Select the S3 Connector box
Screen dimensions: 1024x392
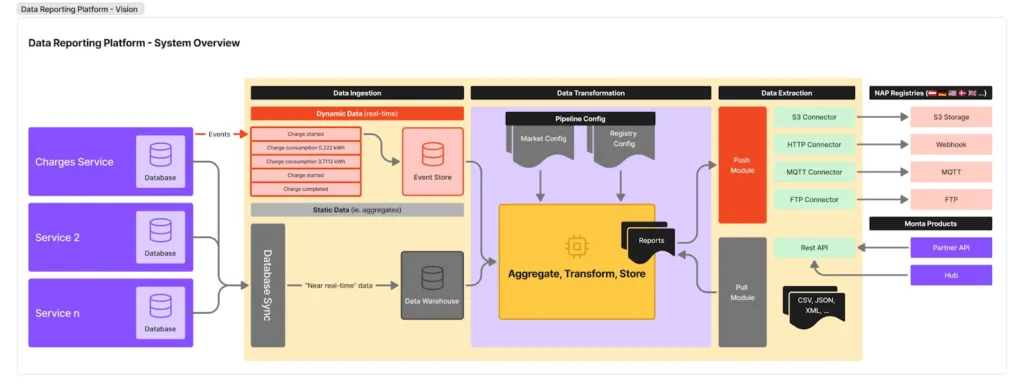[814, 117]
